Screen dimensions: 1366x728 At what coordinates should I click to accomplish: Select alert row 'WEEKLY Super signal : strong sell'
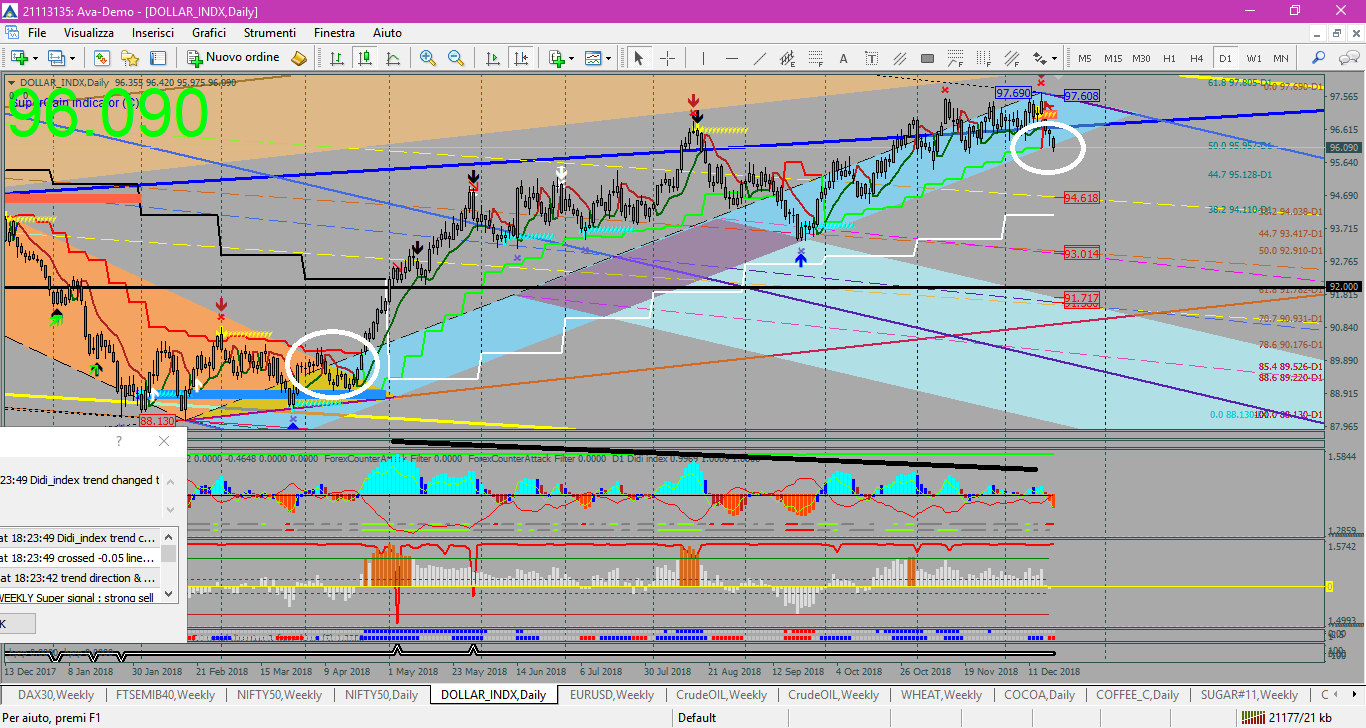point(80,597)
